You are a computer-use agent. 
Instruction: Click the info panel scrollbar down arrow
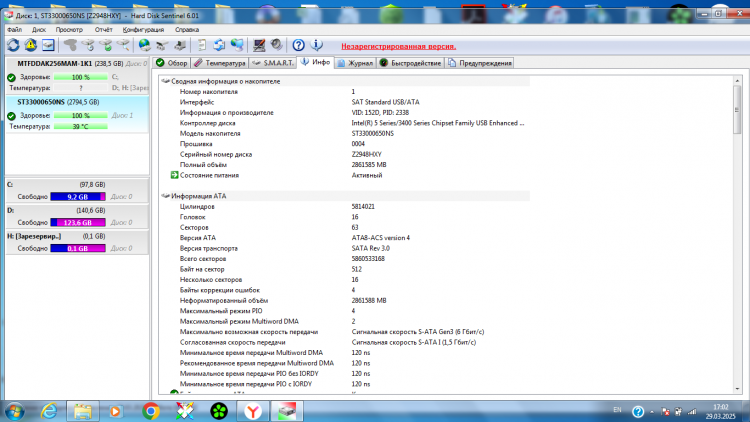click(737, 389)
